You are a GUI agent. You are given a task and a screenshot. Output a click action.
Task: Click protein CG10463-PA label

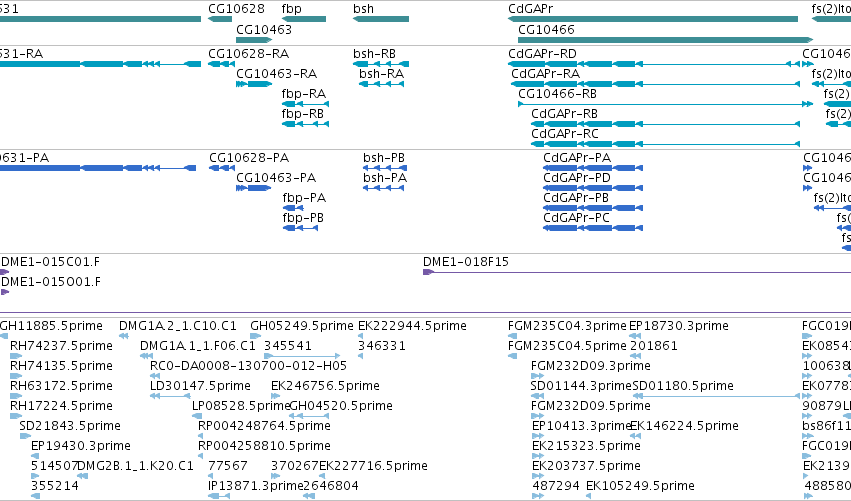pyautogui.click(x=276, y=178)
